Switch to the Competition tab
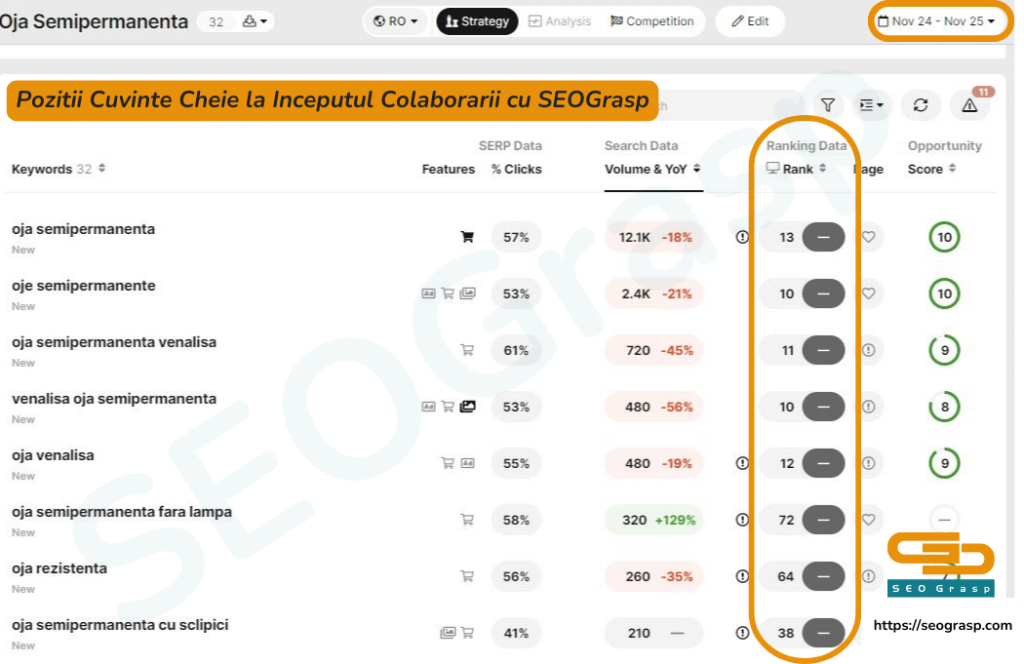 tap(651, 21)
